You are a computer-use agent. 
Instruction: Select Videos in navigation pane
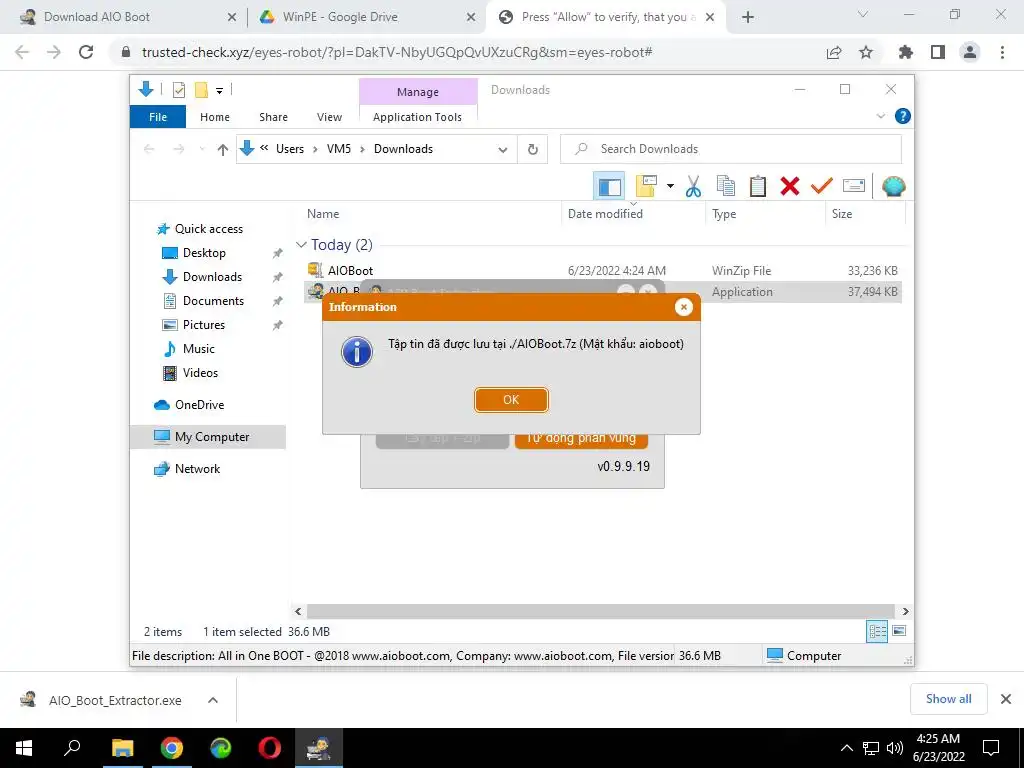tap(200, 373)
